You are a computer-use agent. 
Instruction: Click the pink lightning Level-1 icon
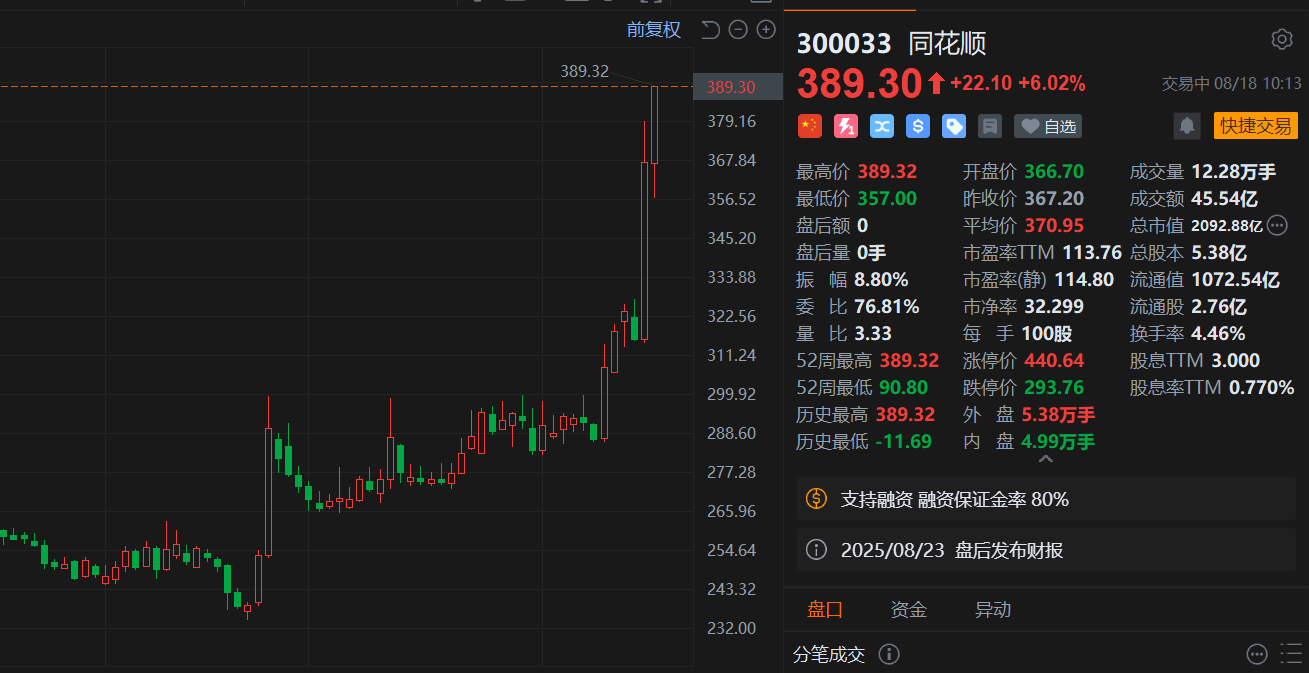845,126
